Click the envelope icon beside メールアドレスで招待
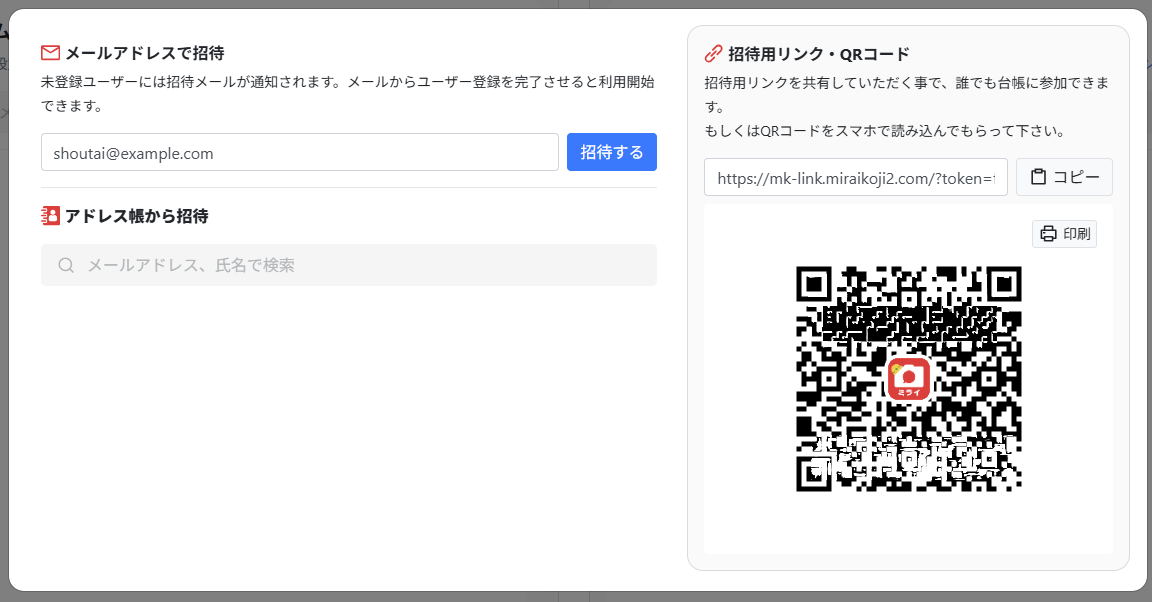The image size is (1152, 602). point(51,53)
